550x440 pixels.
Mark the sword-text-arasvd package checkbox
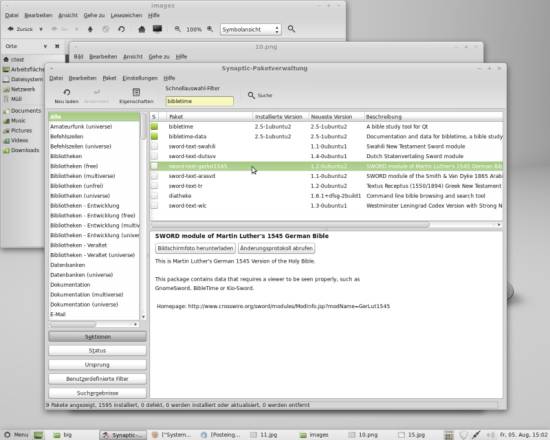154,176
